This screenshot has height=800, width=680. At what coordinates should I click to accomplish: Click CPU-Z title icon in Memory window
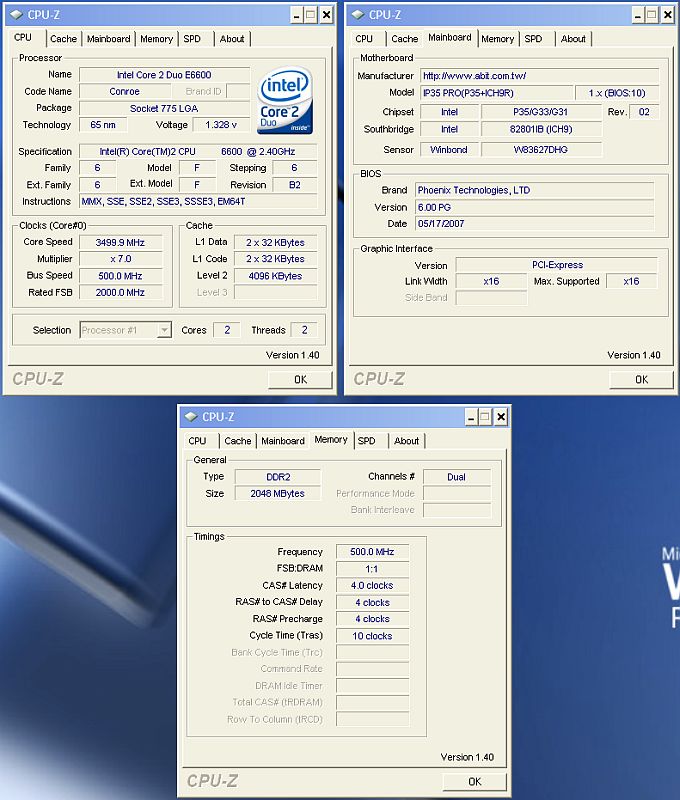coord(191,417)
